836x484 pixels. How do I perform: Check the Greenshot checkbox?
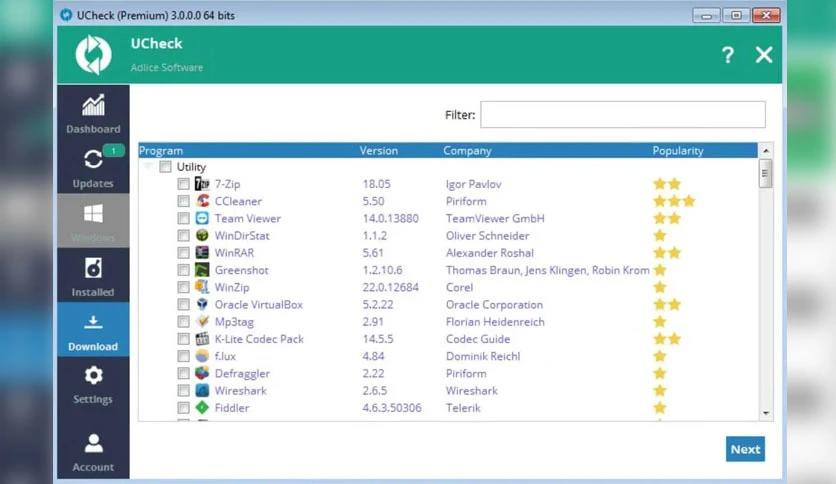tap(183, 270)
